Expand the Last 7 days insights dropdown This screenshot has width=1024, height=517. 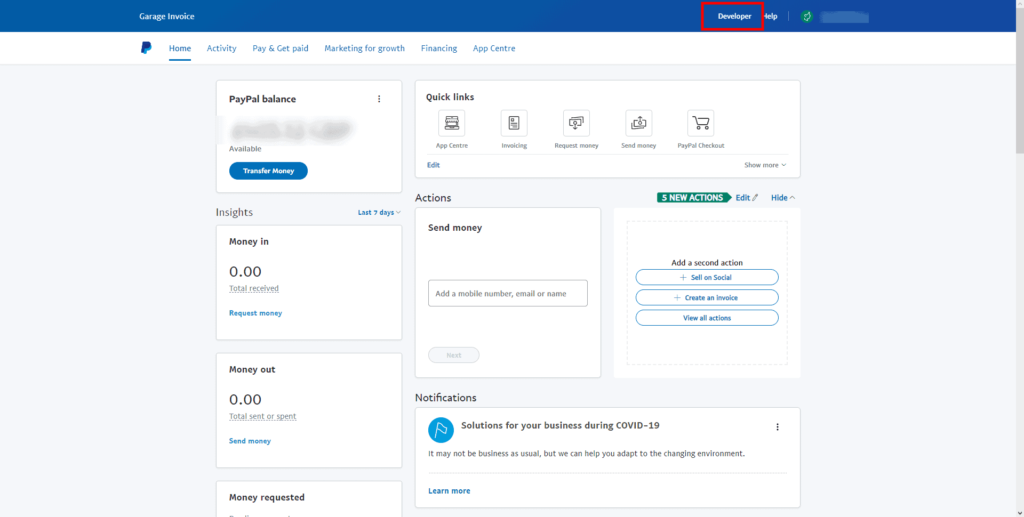point(379,213)
